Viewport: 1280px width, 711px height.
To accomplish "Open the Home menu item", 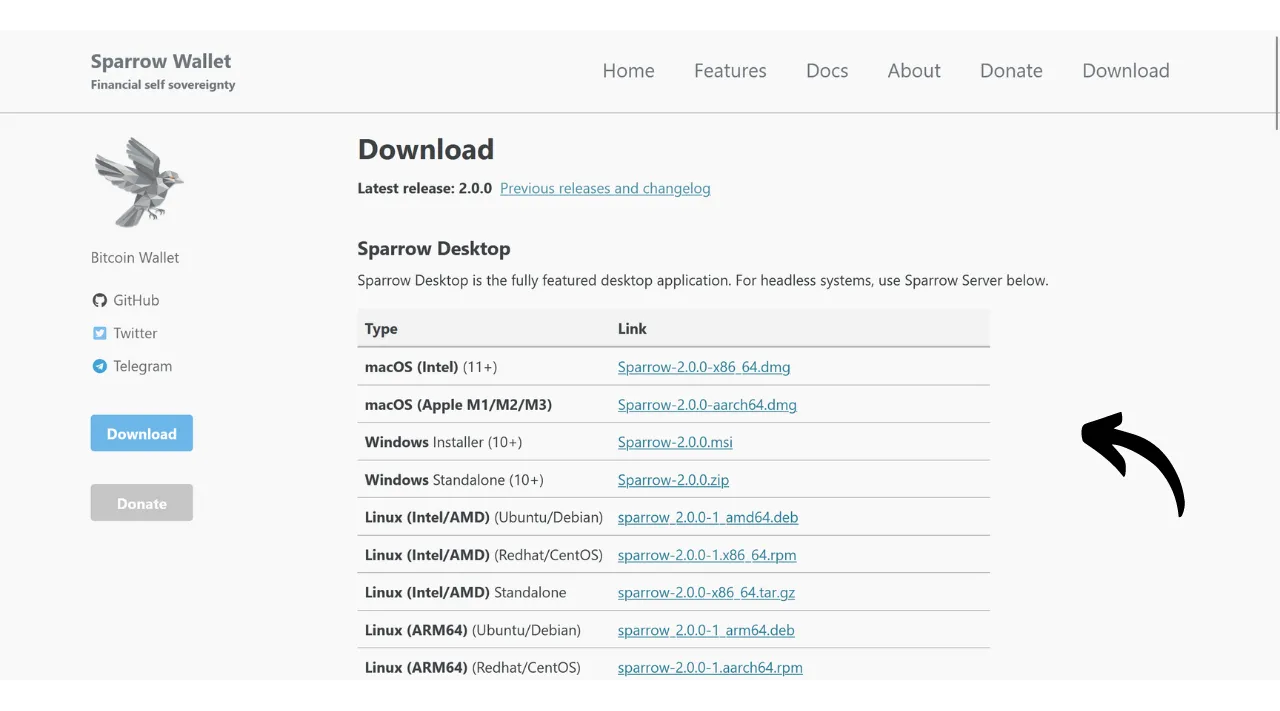I will pyautogui.click(x=628, y=71).
